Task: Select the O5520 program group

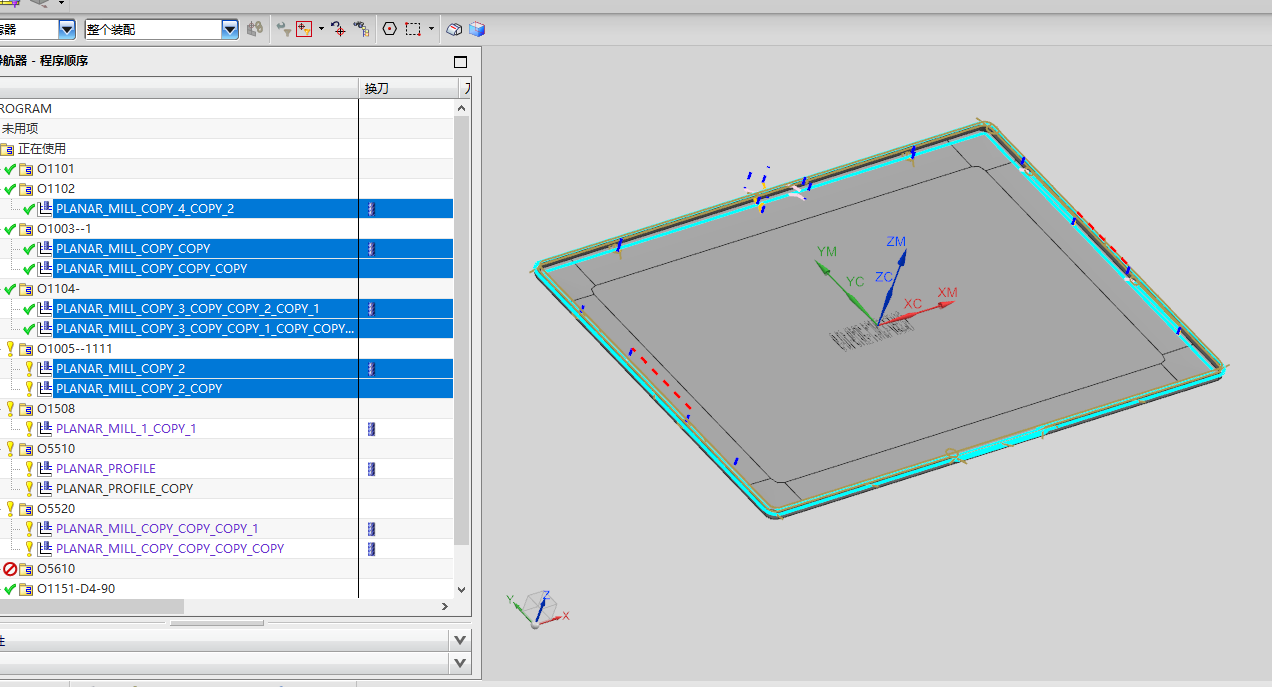Action: click(x=56, y=509)
